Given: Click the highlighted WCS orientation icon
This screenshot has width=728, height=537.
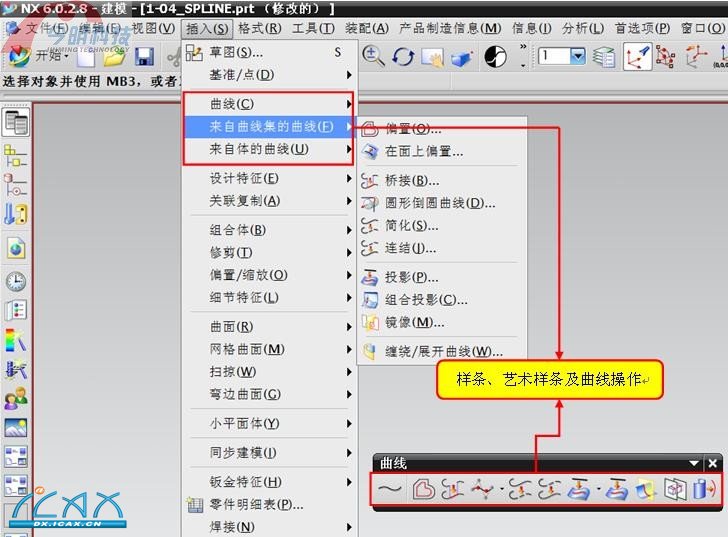Looking at the screenshot, I should click(x=637, y=57).
